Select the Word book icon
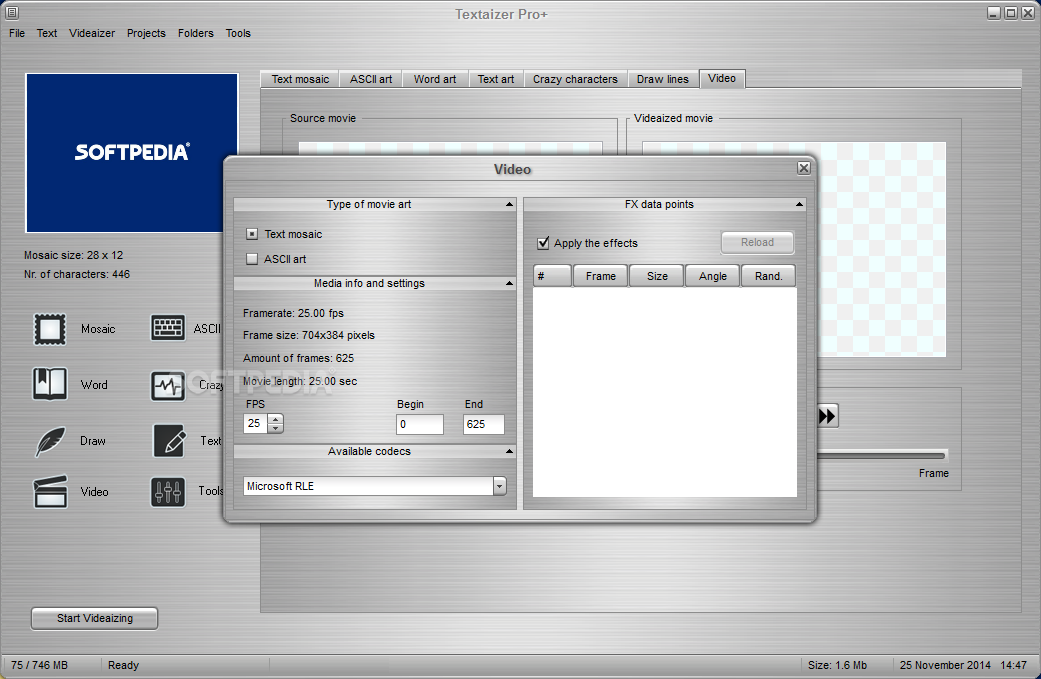Image resolution: width=1041 pixels, height=679 pixels. tap(50, 384)
